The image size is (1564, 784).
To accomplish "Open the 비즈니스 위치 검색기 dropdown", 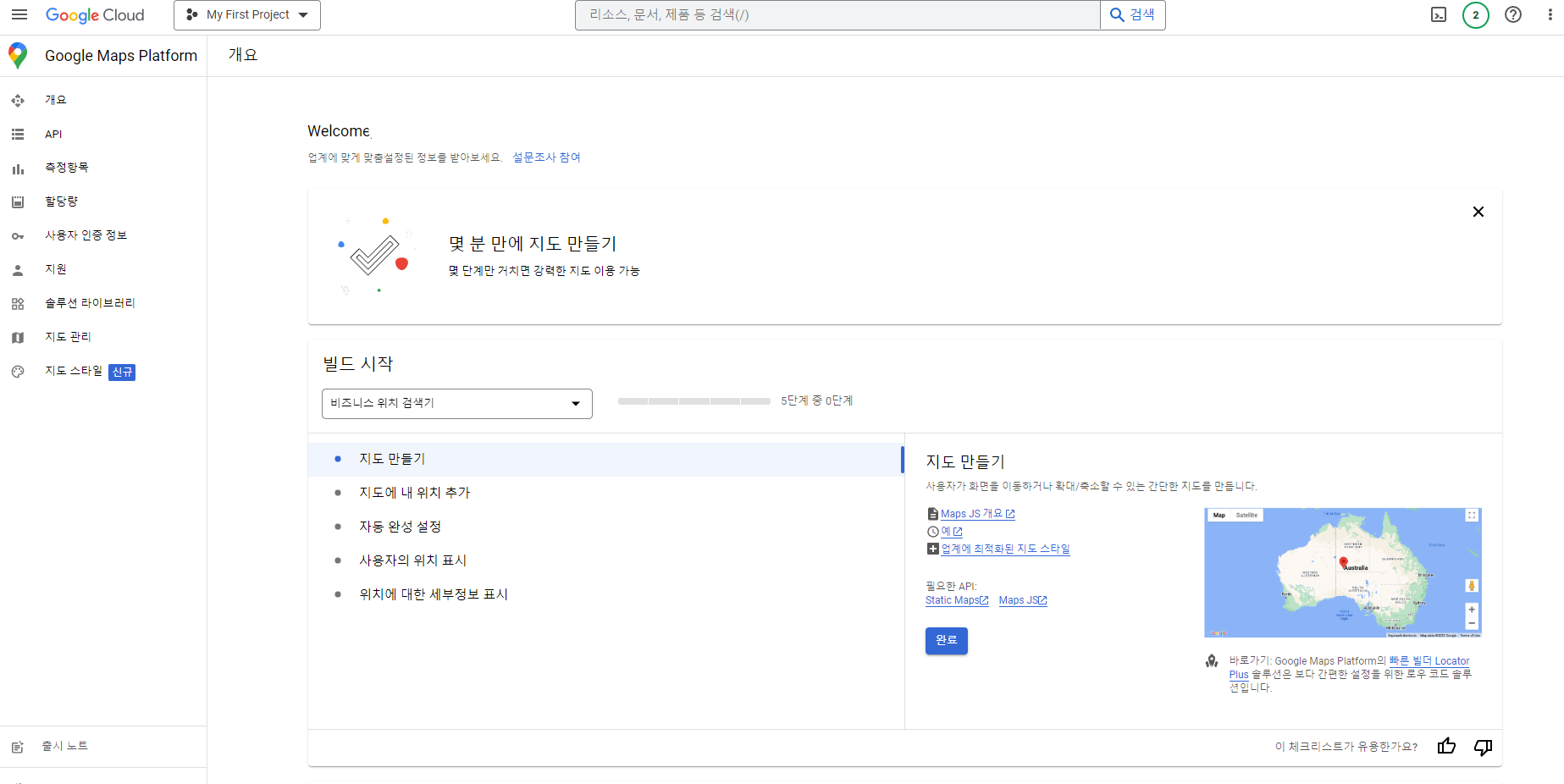I will (456, 404).
